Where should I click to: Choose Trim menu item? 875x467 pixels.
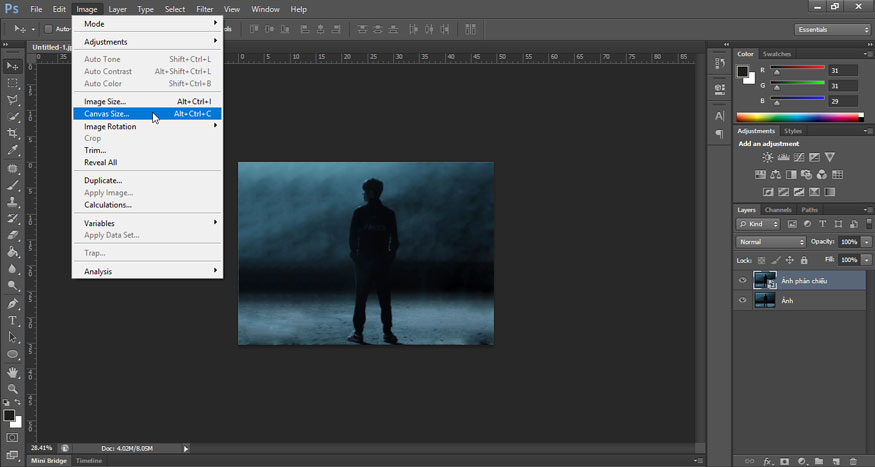147,150
